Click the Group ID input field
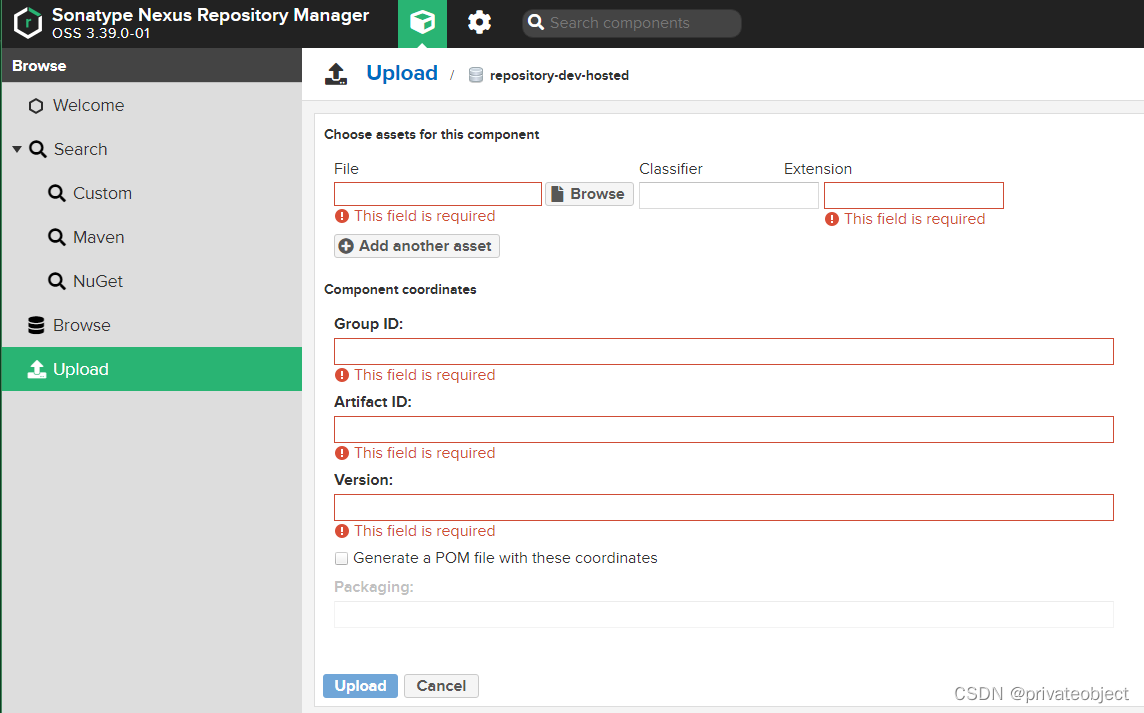This screenshot has width=1144, height=713. 724,352
